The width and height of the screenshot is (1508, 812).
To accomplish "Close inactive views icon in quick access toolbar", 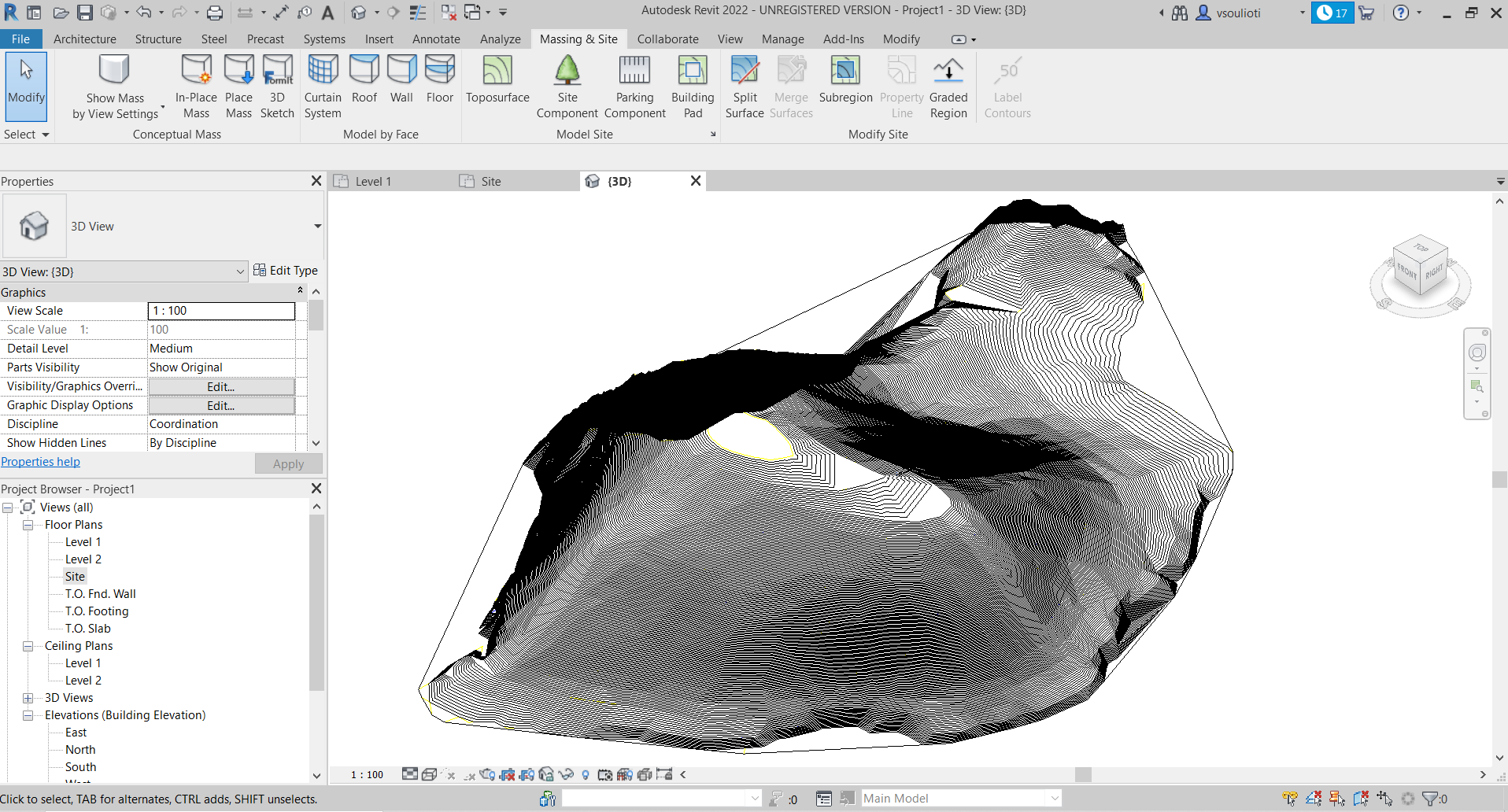I will coord(449,13).
